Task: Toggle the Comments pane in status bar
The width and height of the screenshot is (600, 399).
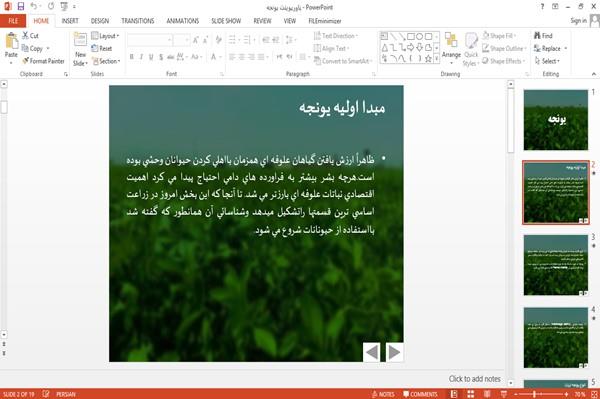Action: [x=420, y=394]
